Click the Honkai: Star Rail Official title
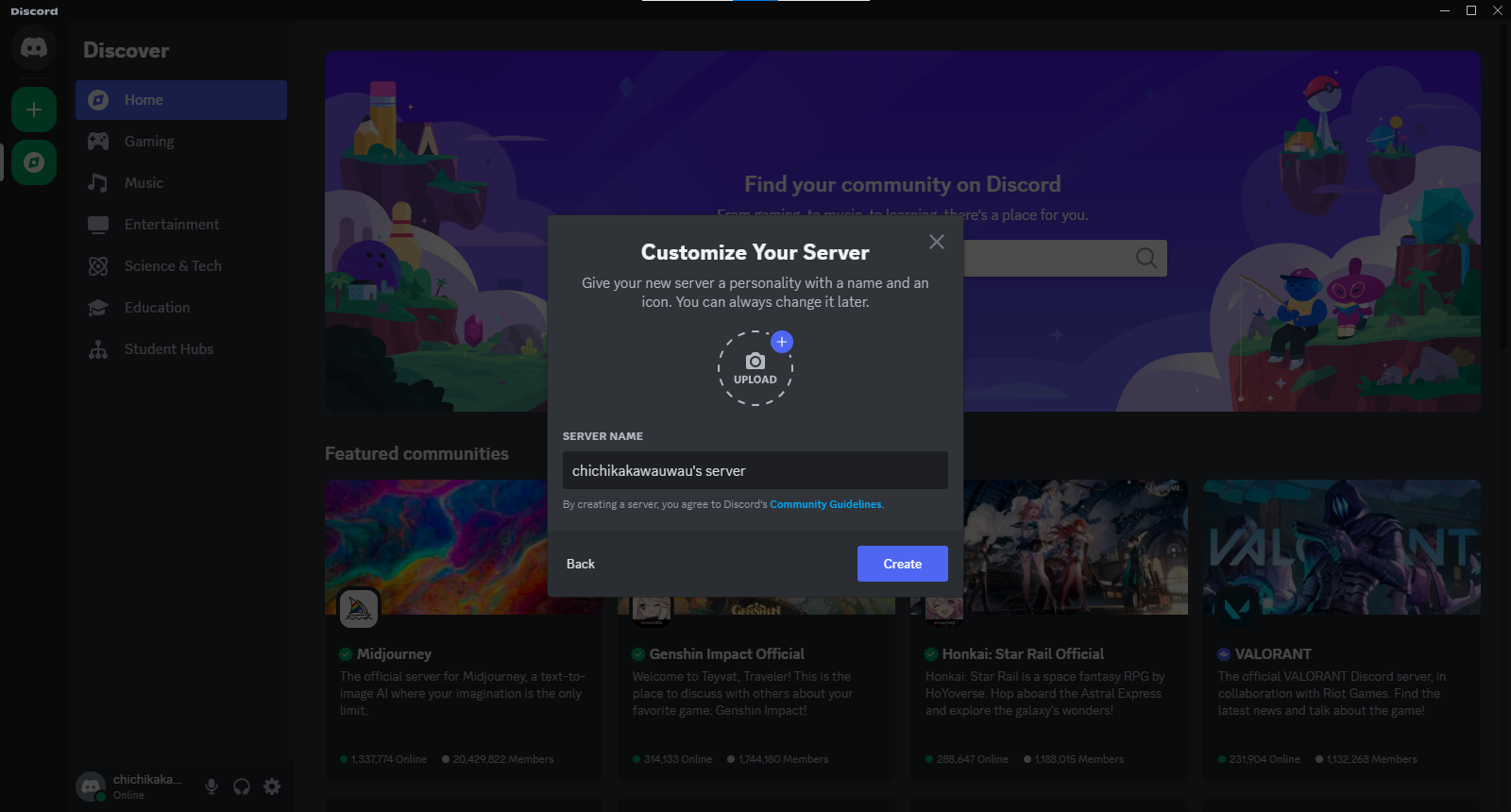 coord(1023,654)
